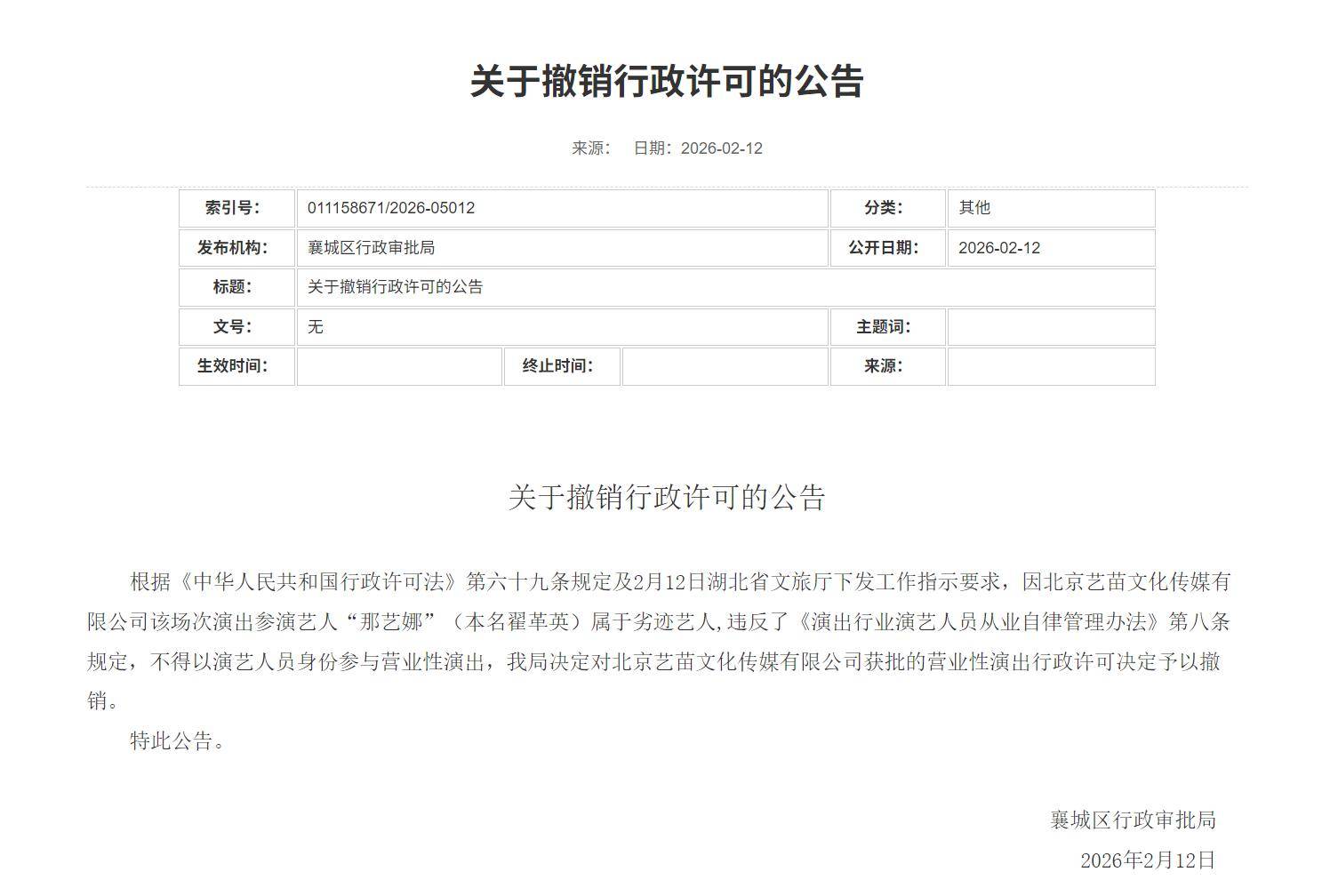Click the signature date 2026年2月12日
Screen dimensions: 1322x896
(x=1148, y=860)
